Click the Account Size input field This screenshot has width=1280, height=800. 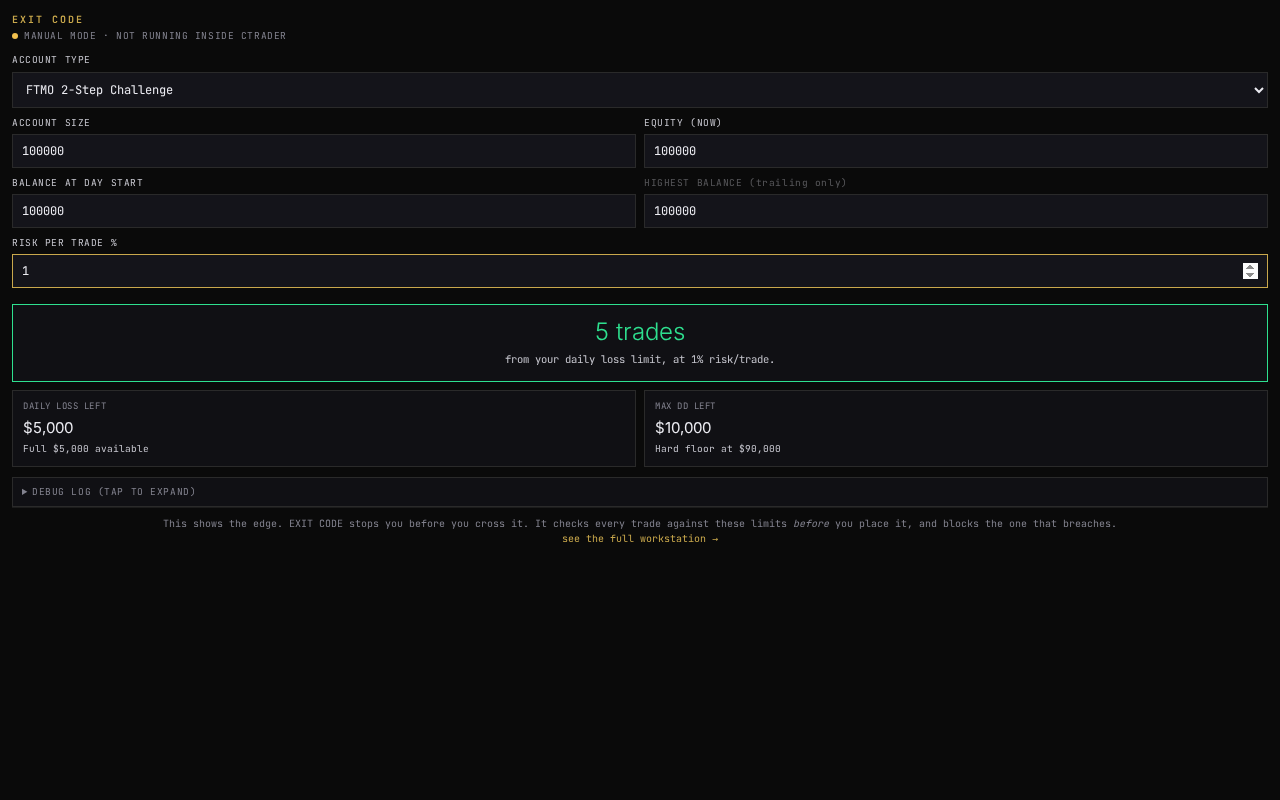pyautogui.click(x=324, y=151)
